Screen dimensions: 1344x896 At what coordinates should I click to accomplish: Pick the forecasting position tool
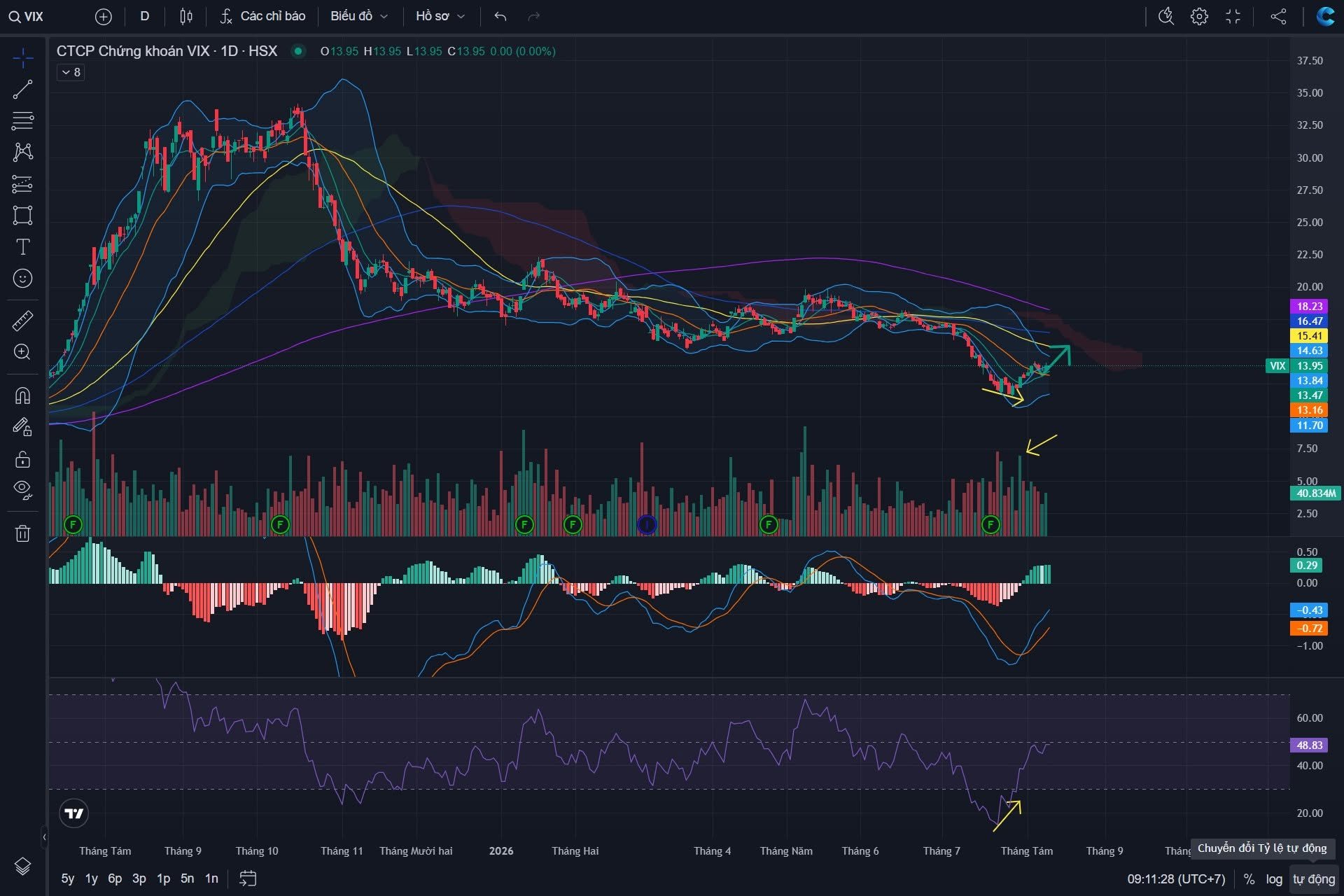tap(22, 184)
